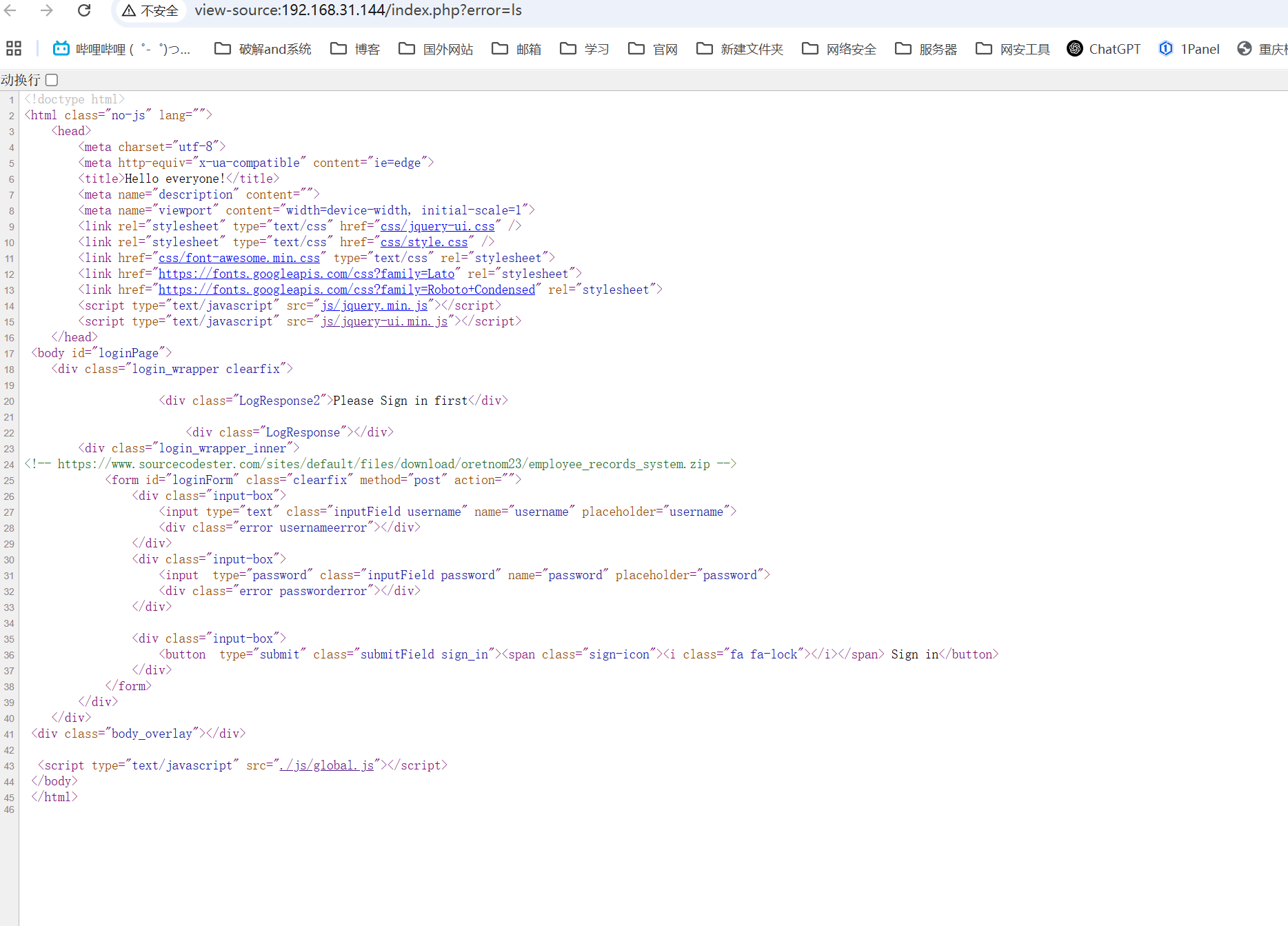The height and width of the screenshot is (926, 1288).
Task: Click the body_overlay div line
Action: pyautogui.click(x=138, y=734)
